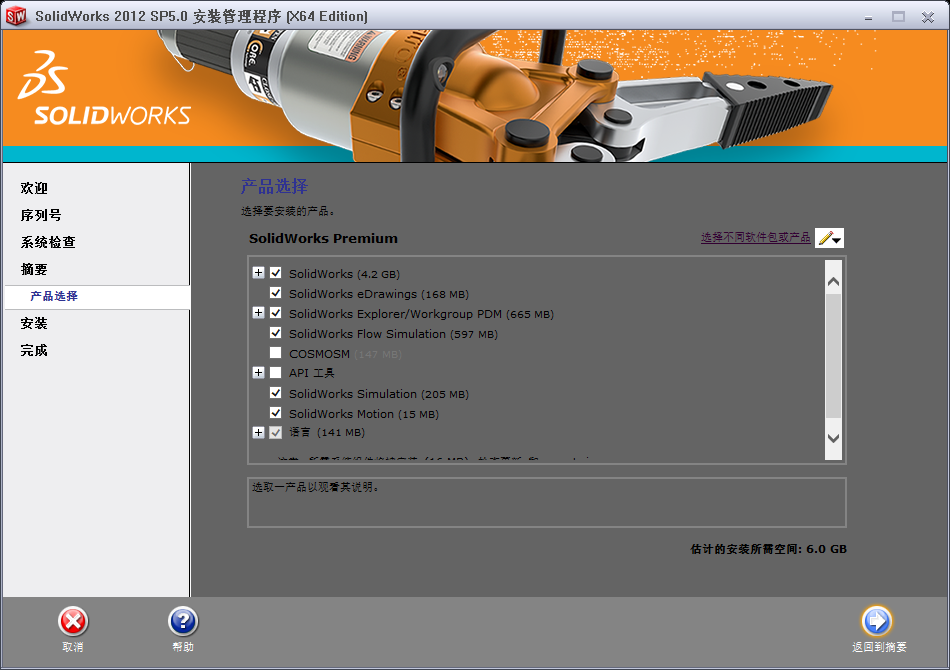Go to the 欢迎 step
This screenshot has width=950, height=670.
tap(34, 188)
